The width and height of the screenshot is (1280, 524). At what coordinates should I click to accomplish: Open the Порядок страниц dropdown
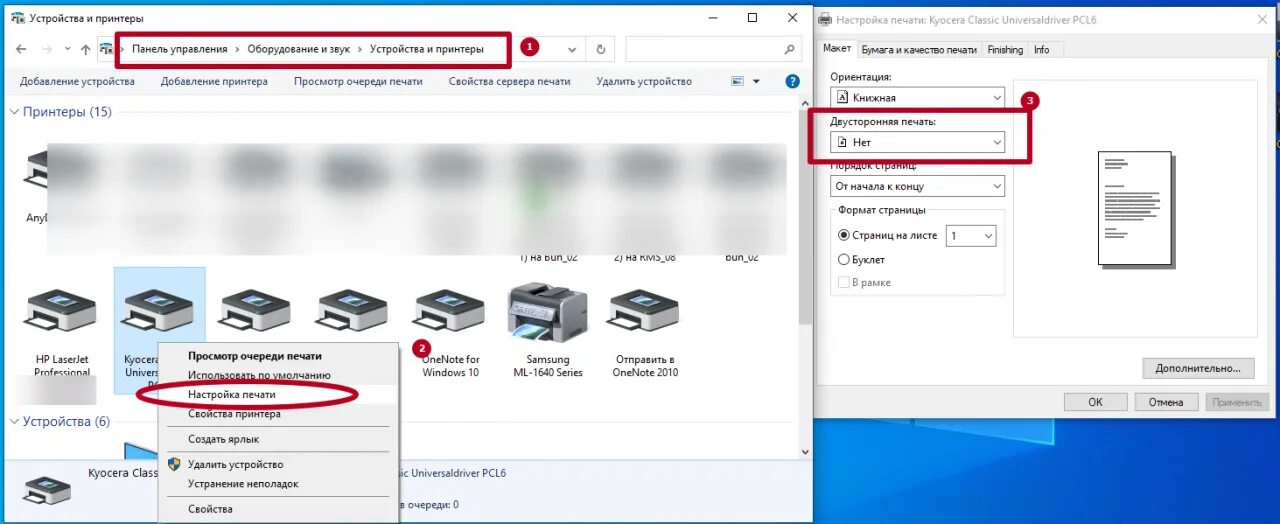[918, 186]
